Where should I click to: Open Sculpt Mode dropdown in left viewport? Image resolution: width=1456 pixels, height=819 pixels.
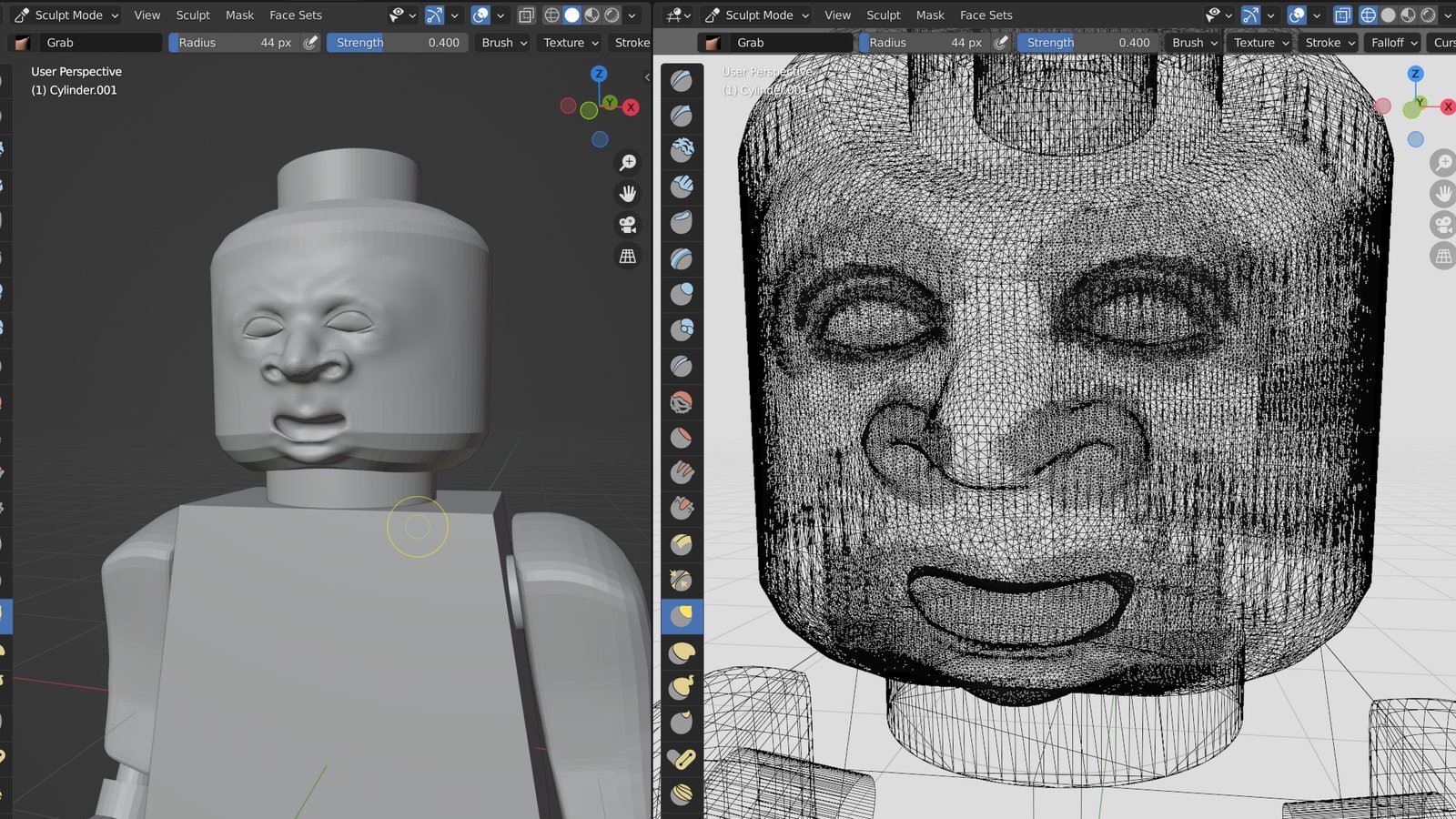tap(66, 15)
